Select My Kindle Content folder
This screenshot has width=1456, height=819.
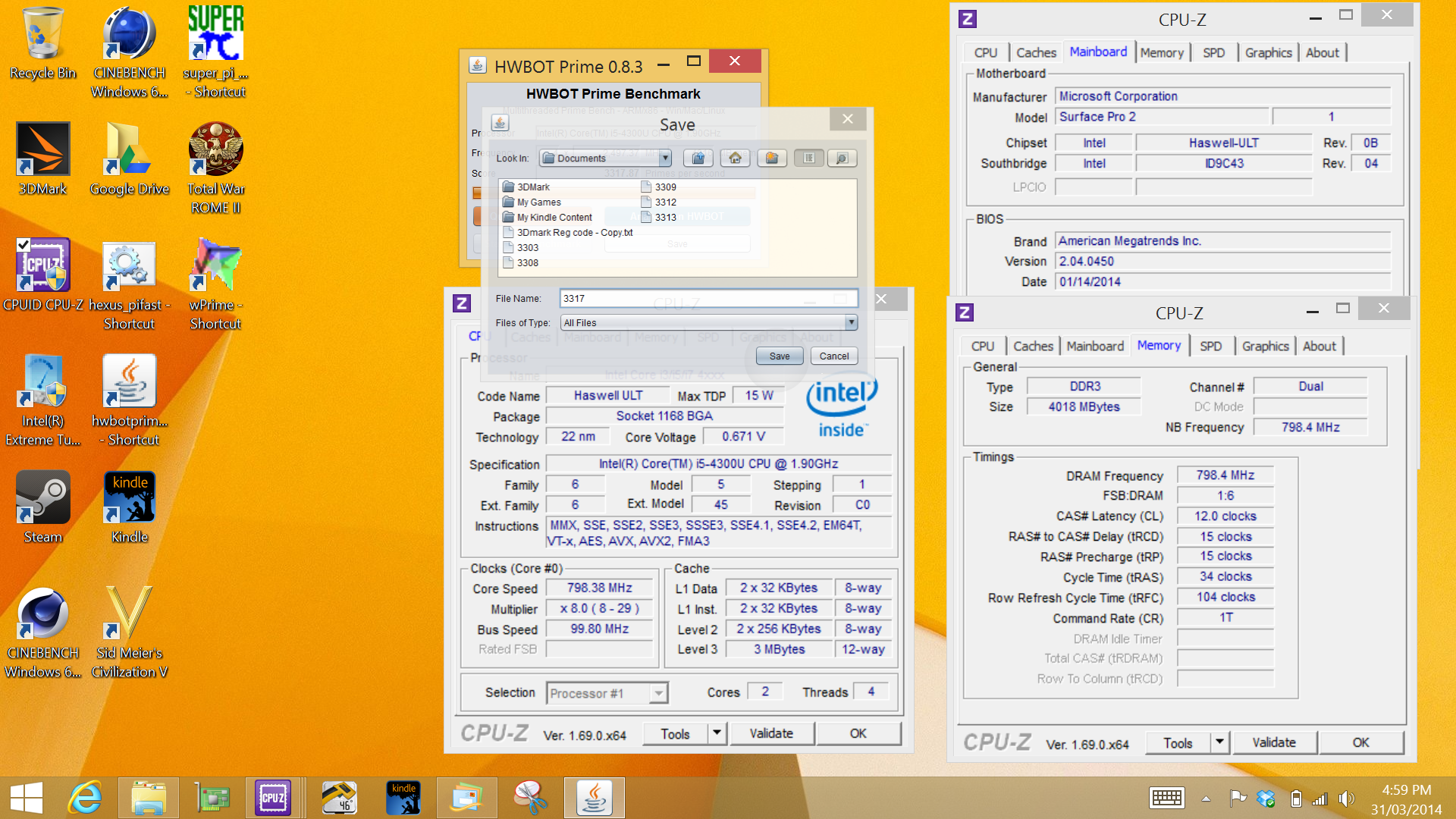click(x=548, y=217)
